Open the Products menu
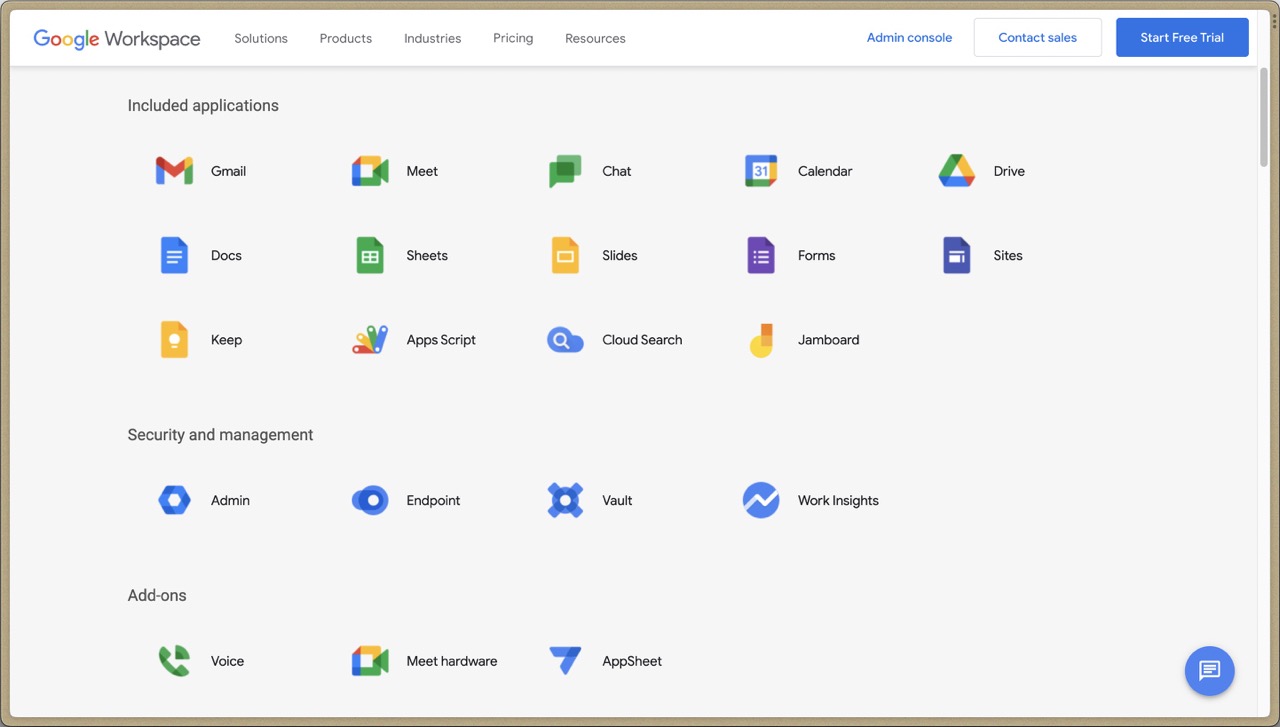The width and height of the screenshot is (1280, 727). 346,38
